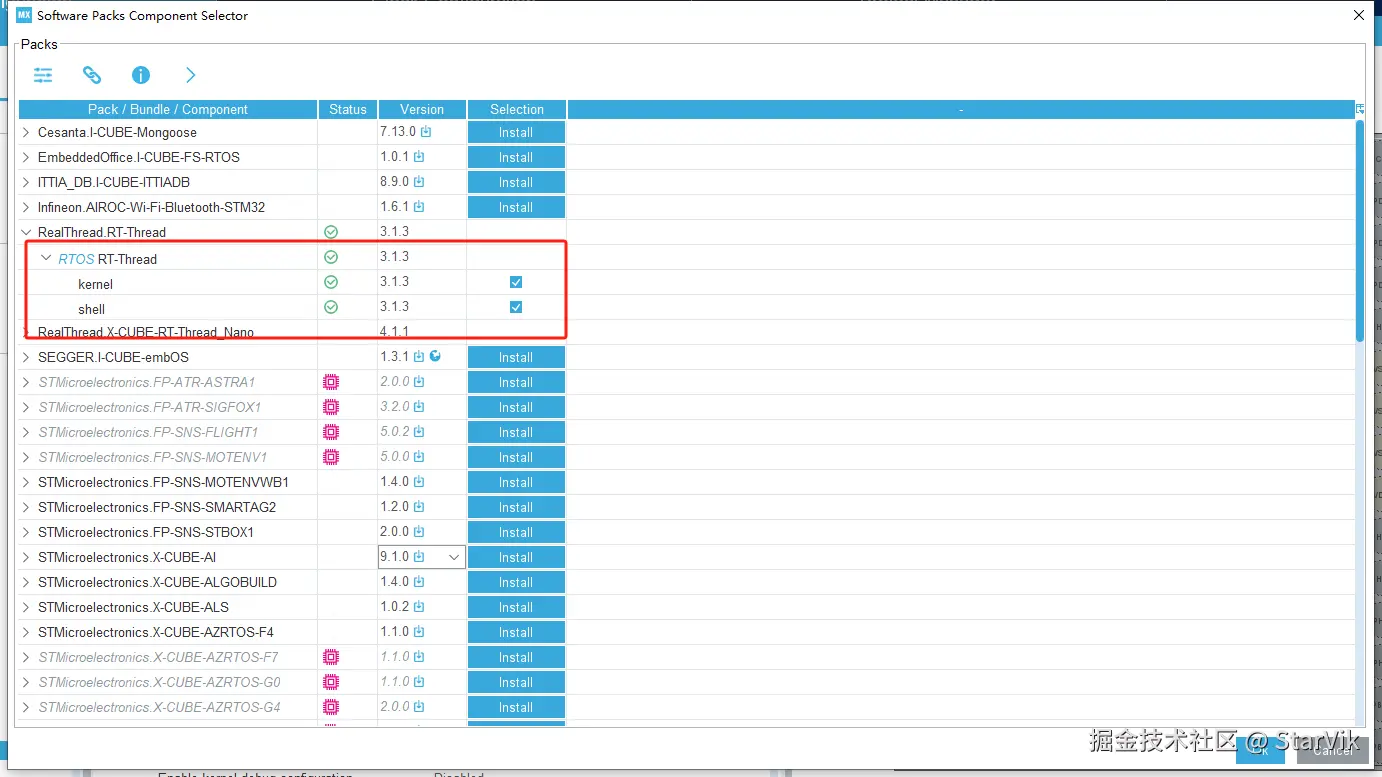Click chip status icon for FP-SNS-MOTENV1

tap(331, 457)
